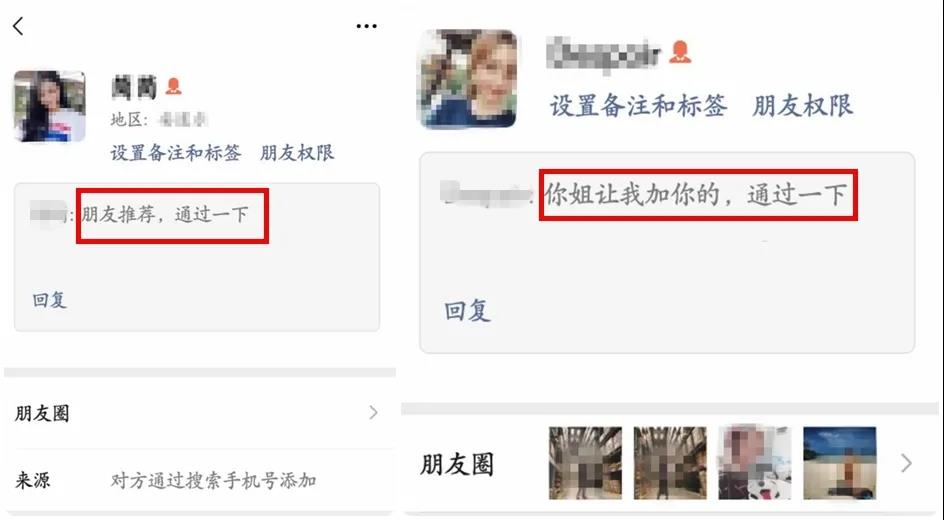Open second Moments thumbnail on right
The height and width of the screenshot is (520, 944).
click(x=670, y=463)
